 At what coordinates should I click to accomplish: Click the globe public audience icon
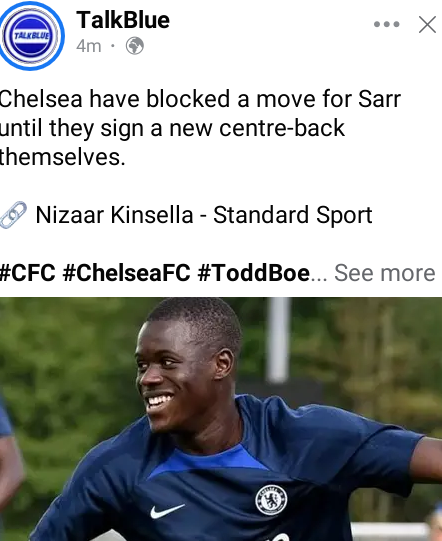click(135, 46)
